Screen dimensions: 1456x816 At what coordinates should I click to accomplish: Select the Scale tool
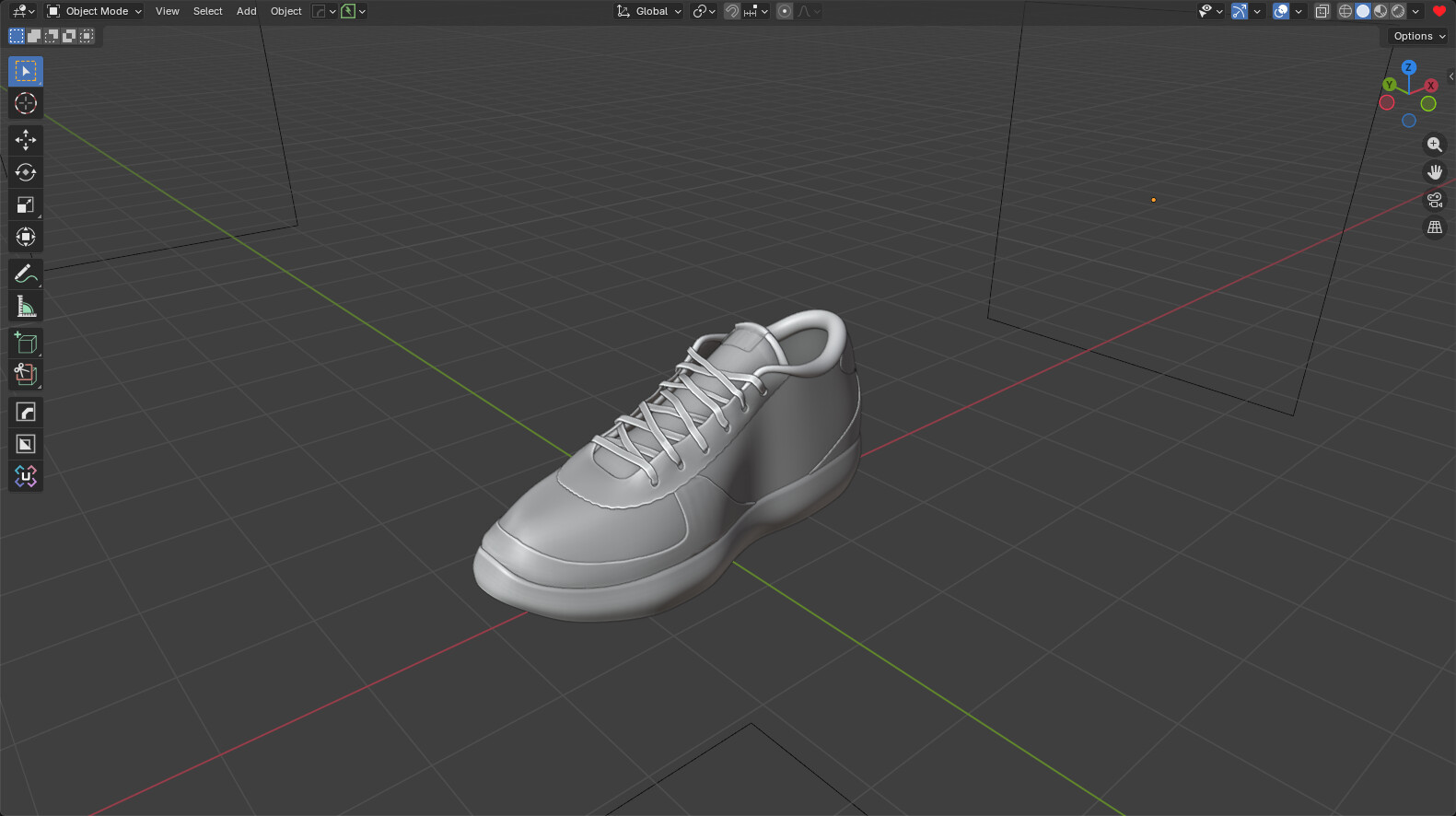tap(26, 204)
